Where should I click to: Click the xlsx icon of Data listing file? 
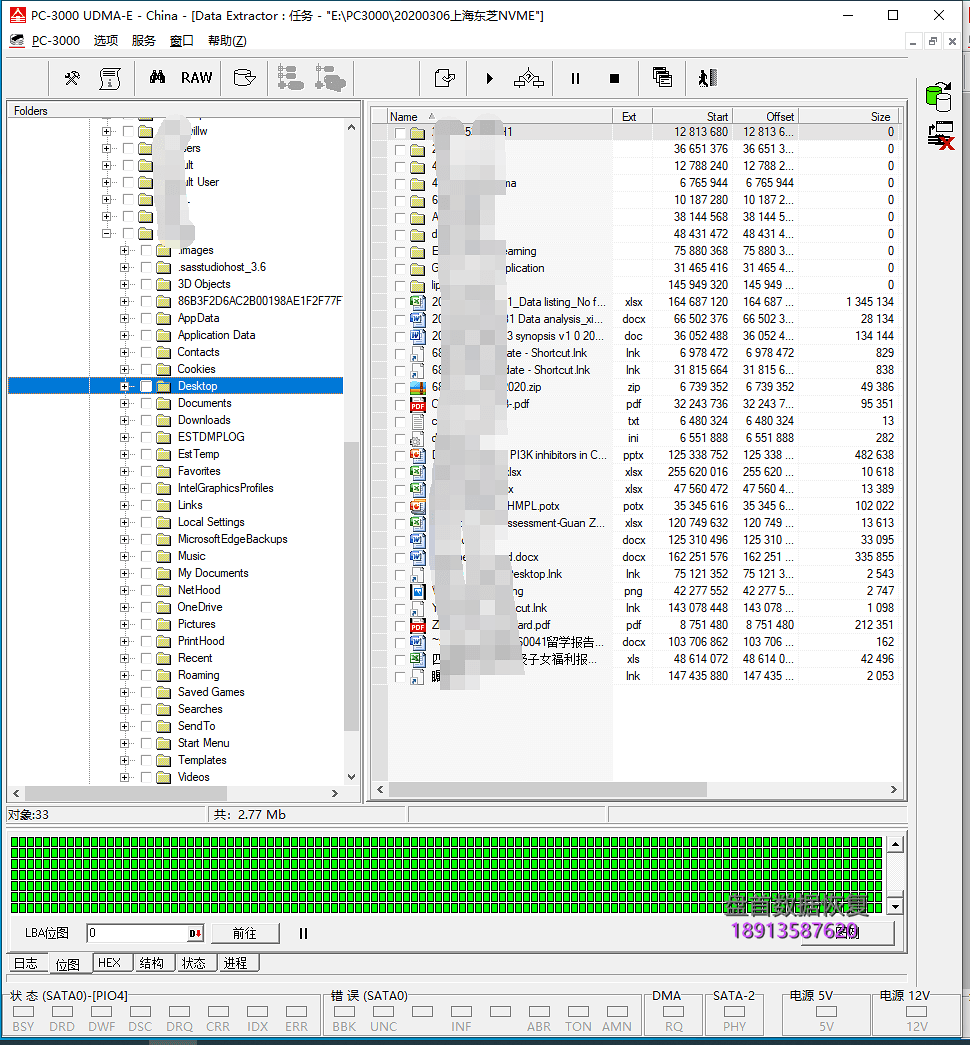pyautogui.click(x=418, y=303)
